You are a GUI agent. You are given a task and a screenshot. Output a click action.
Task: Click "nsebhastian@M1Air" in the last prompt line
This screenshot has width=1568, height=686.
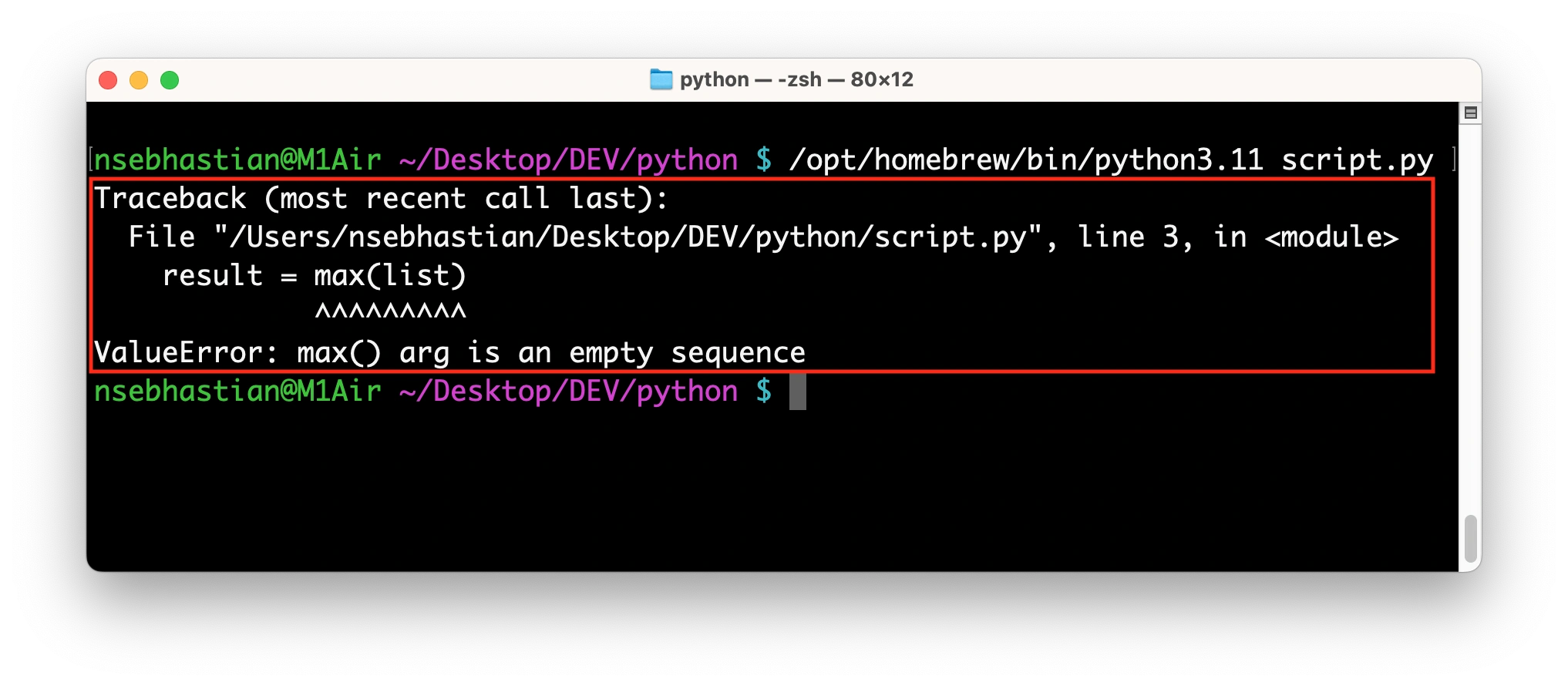pyautogui.click(x=237, y=392)
